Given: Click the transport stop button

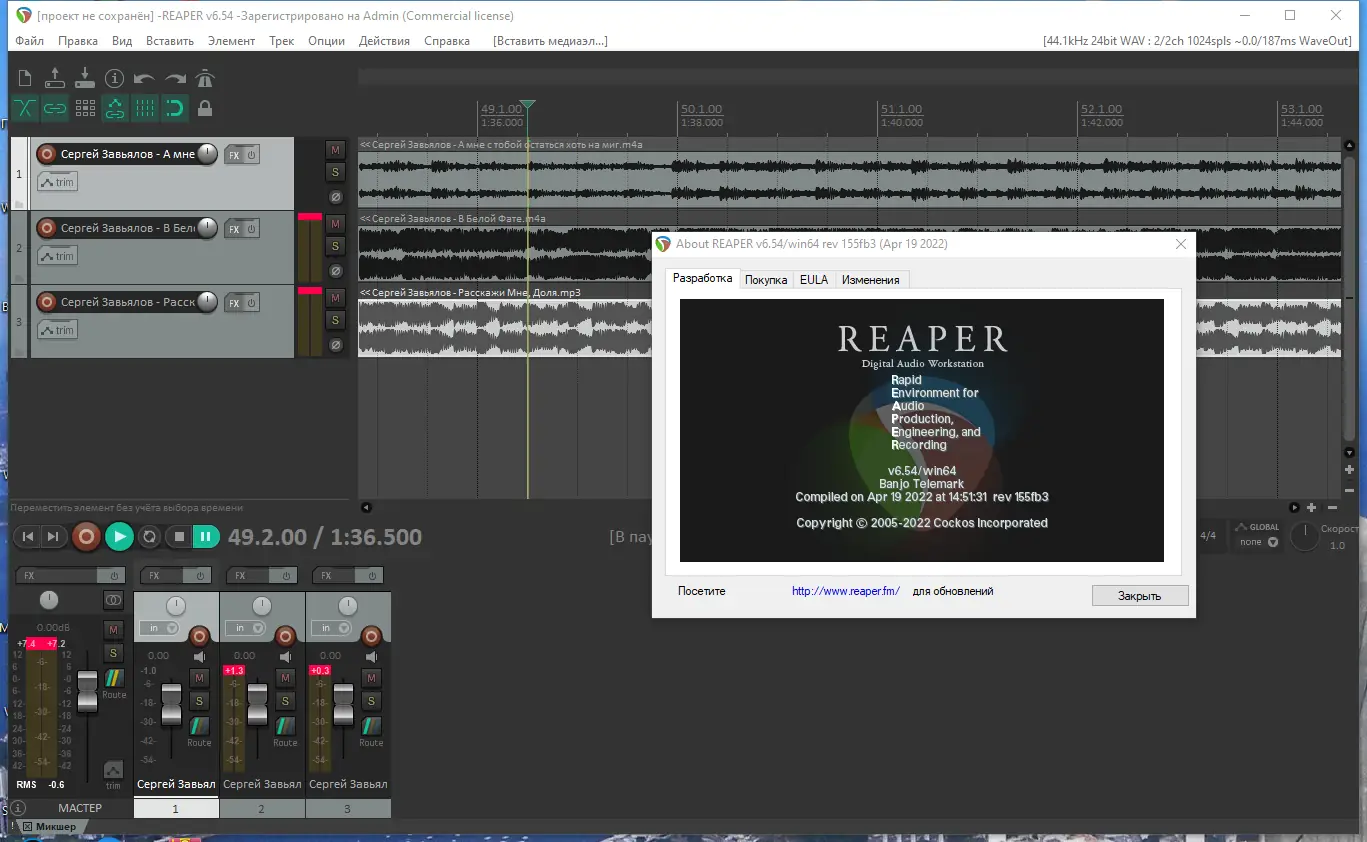Looking at the screenshot, I should click(x=179, y=537).
